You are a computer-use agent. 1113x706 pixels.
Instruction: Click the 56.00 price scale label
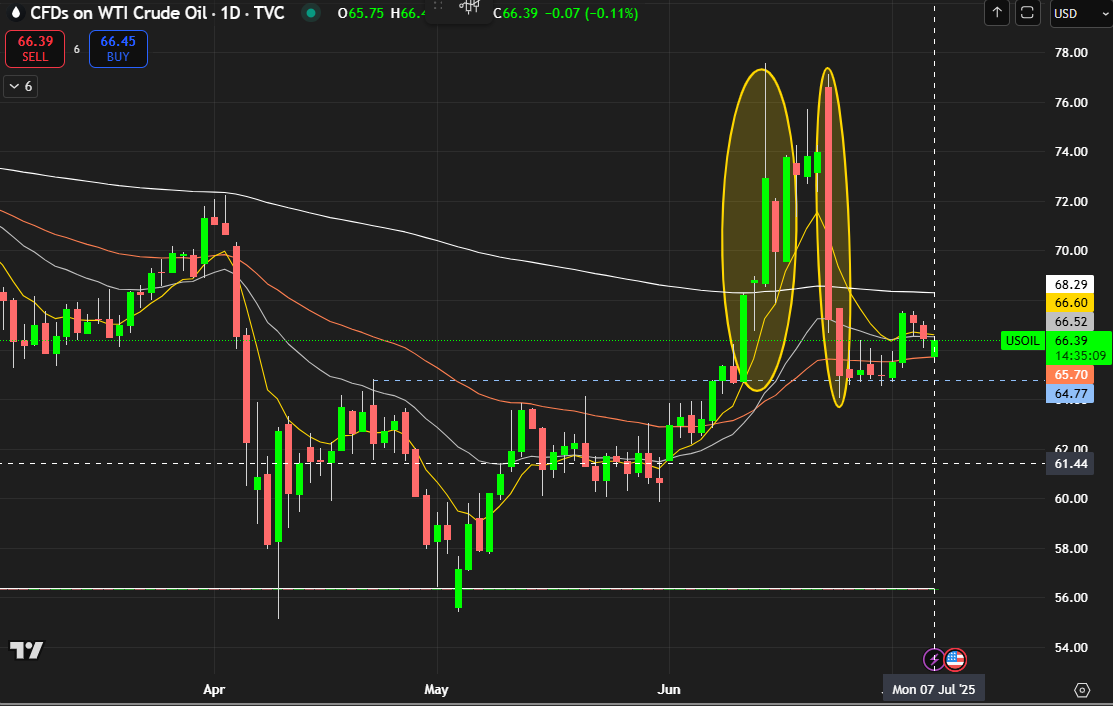[x=1070, y=597]
